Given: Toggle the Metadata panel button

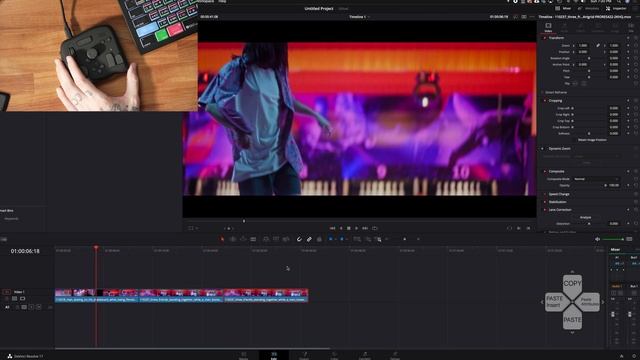Looking at the screenshot, I should 589,8.
